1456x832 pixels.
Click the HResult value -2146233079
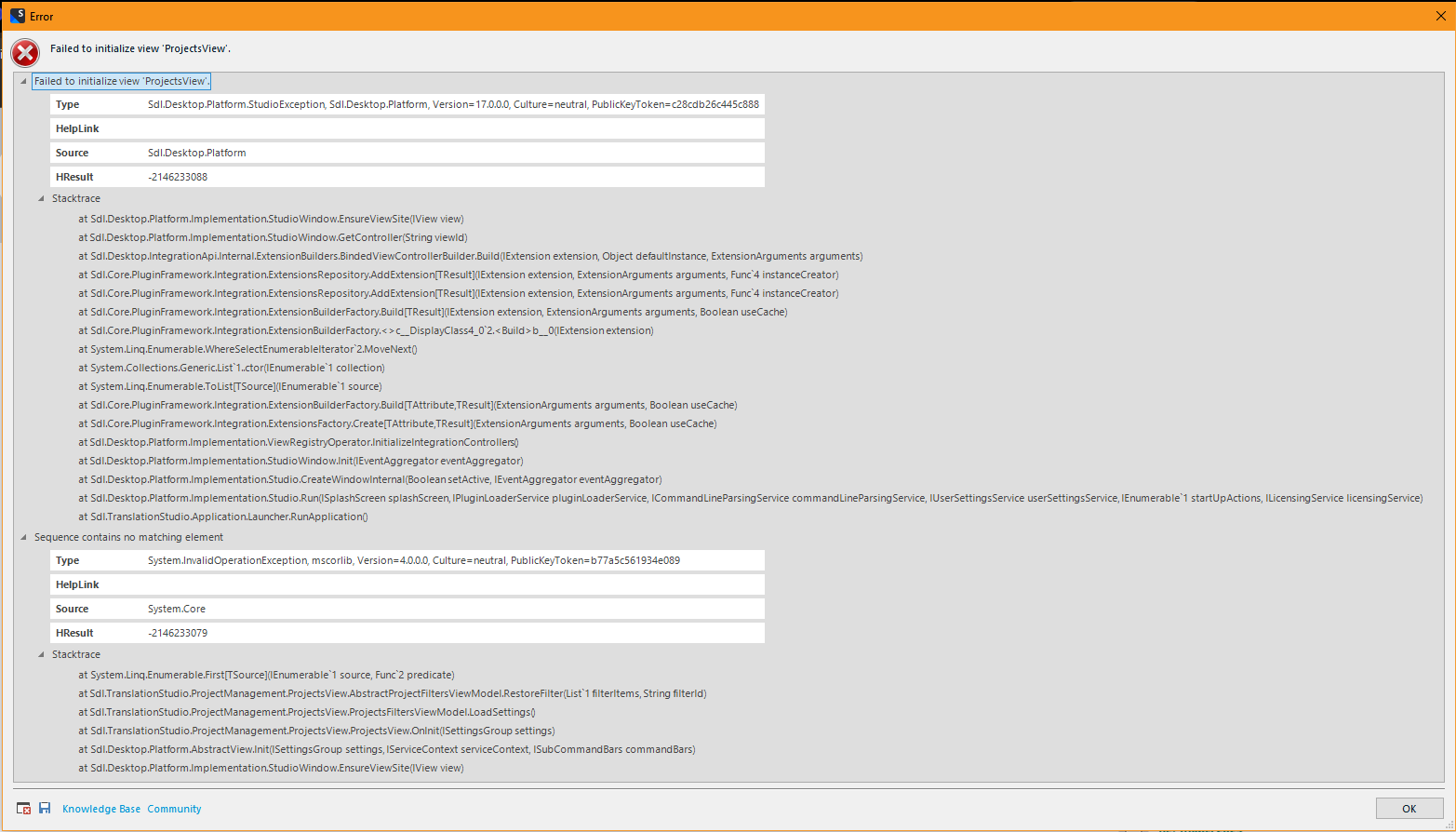[x=178, y=633]
